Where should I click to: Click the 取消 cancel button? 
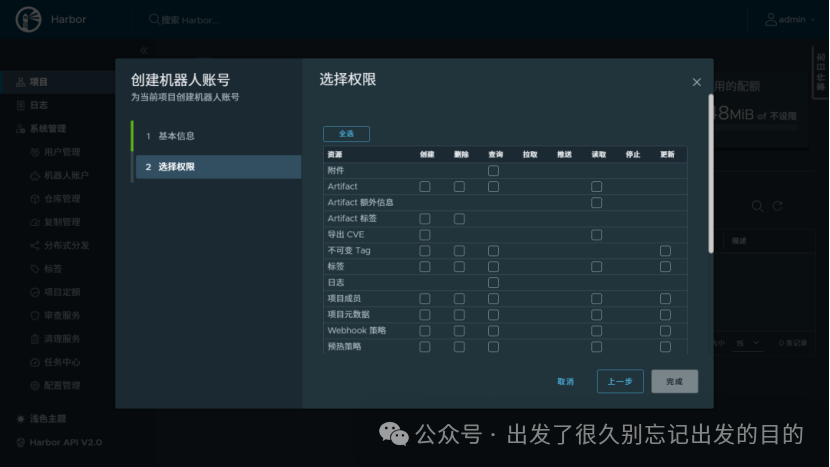[x=565, y=381]
